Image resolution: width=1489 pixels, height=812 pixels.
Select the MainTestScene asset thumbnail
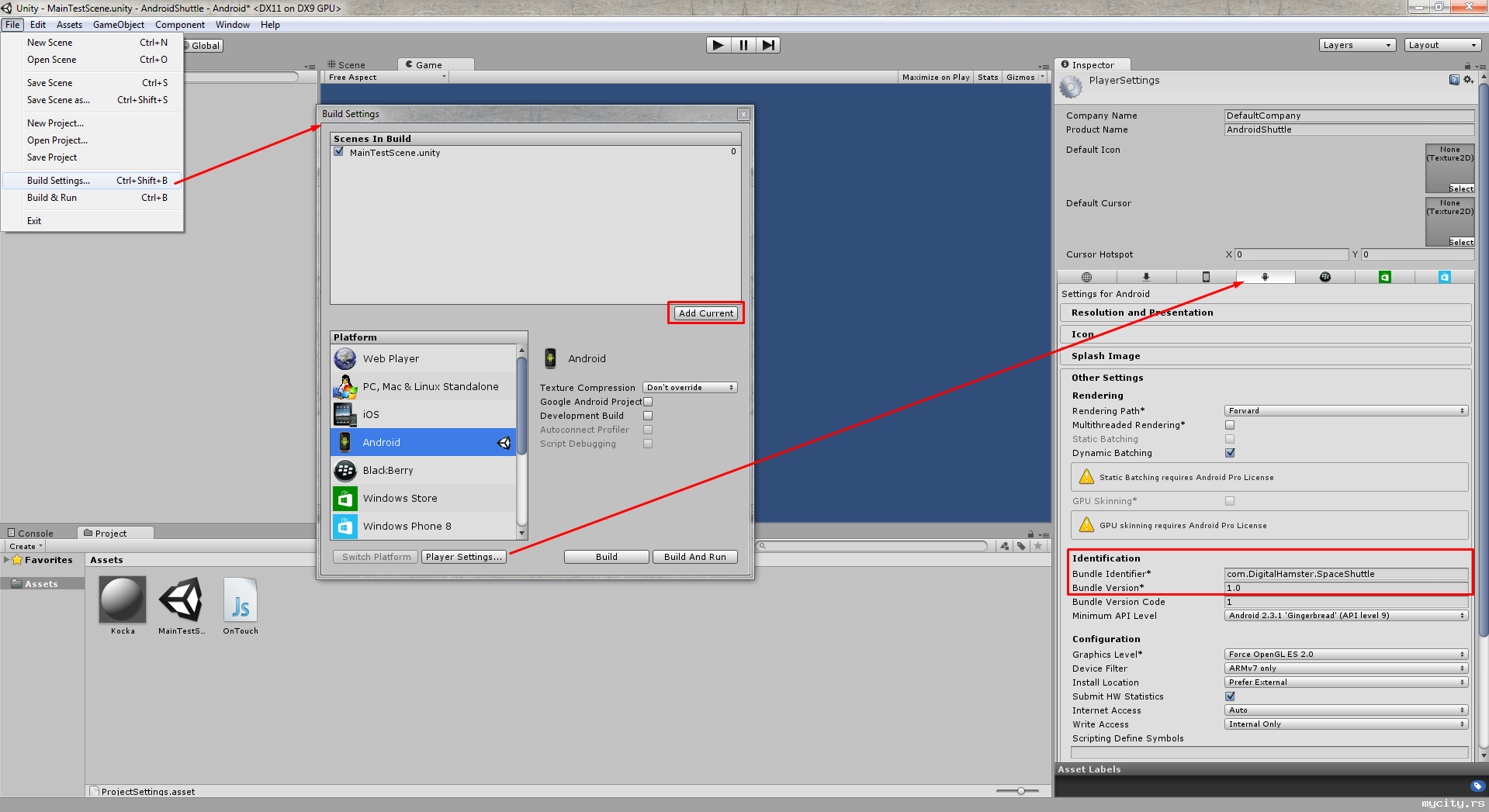[x=182, y=599]
